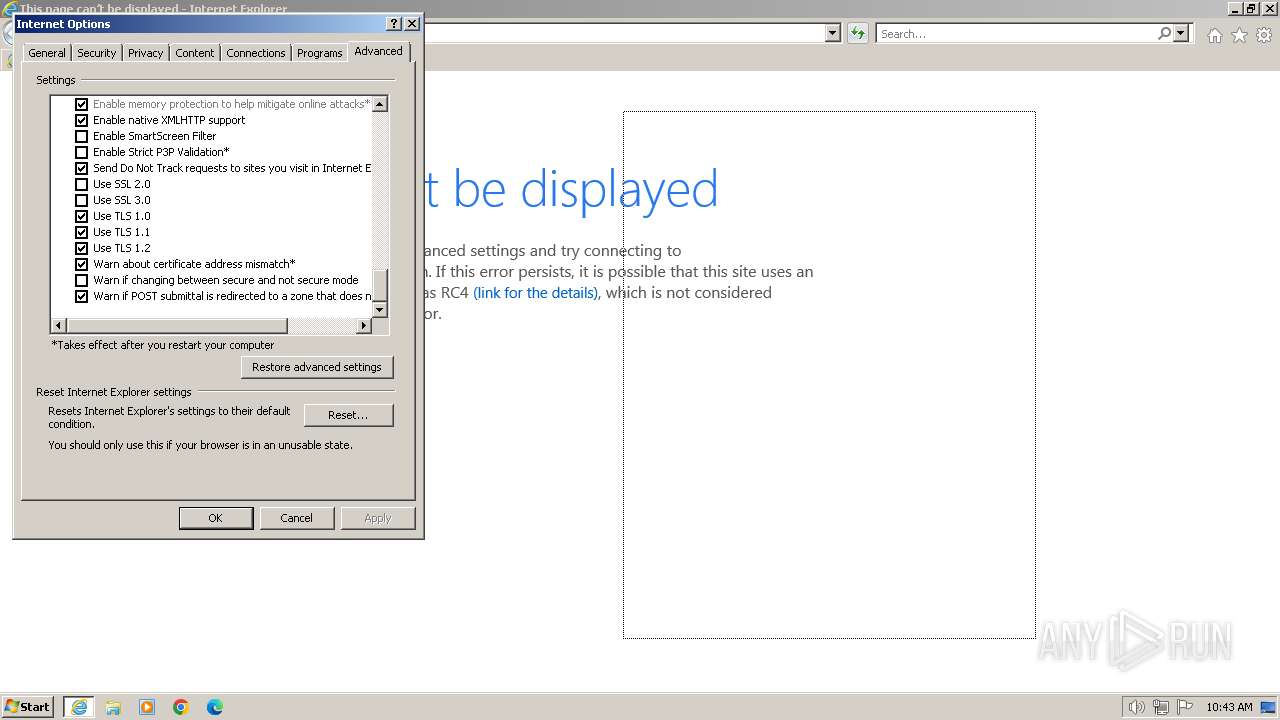Viewport: 1280px width, 720px height.
Task: Click the vertical scrollbar thumb in settings
Action: (x=380, y=286)
